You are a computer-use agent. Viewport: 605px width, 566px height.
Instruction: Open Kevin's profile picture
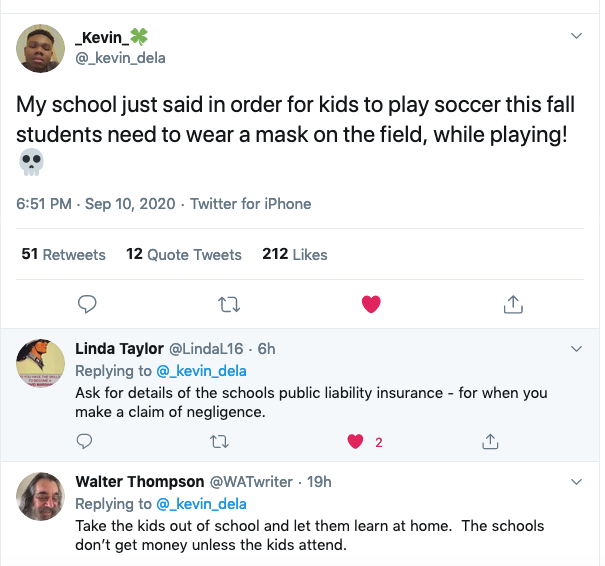42,47
